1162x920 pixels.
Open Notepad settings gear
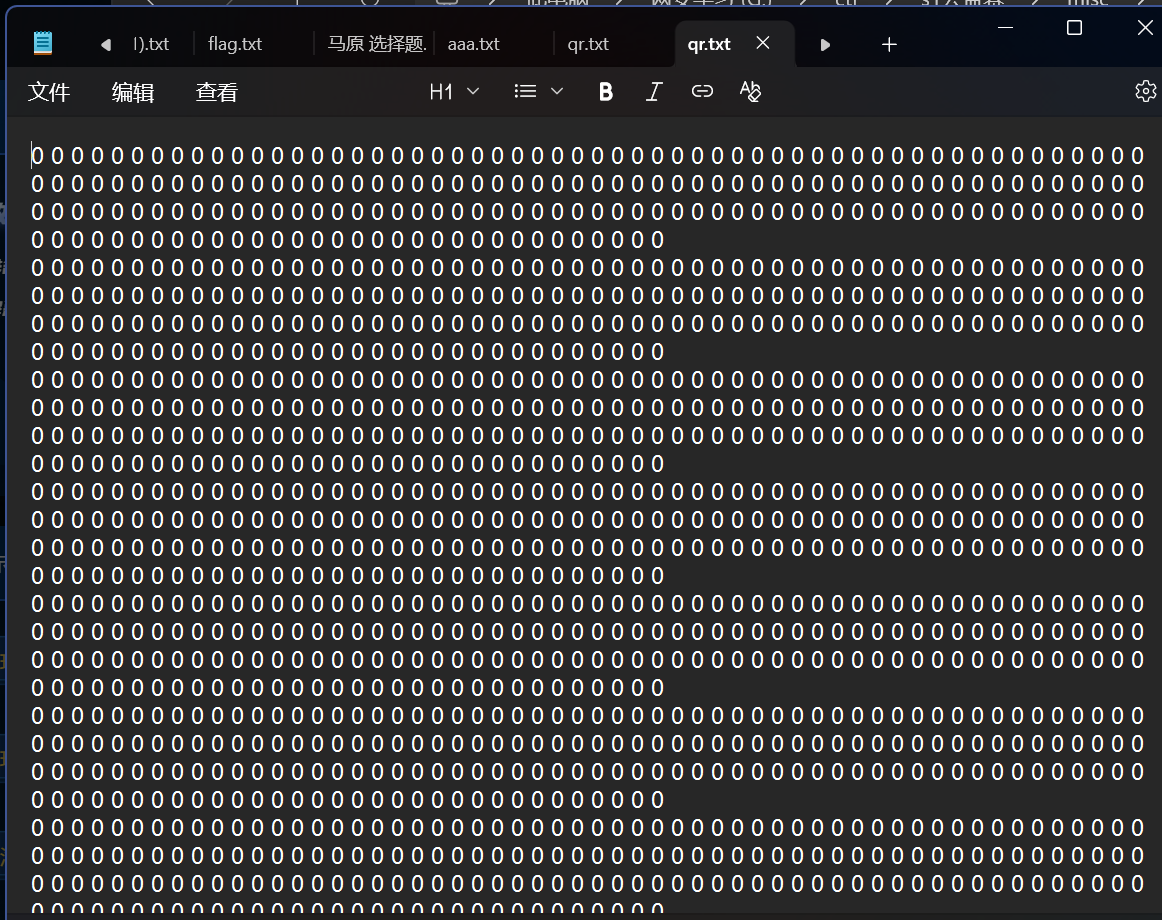[1145, 92]
